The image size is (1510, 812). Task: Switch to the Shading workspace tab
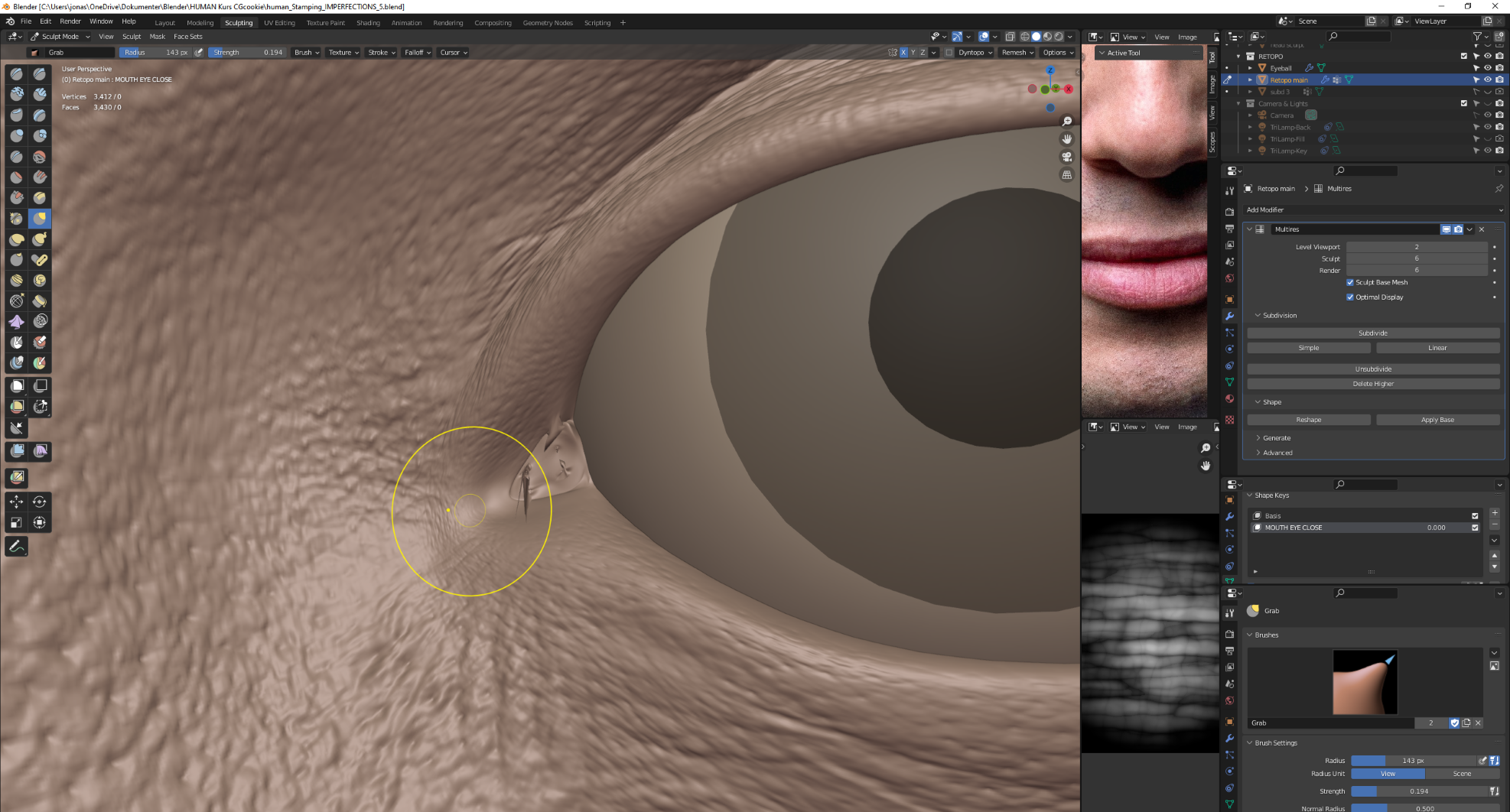pos(368,23)
